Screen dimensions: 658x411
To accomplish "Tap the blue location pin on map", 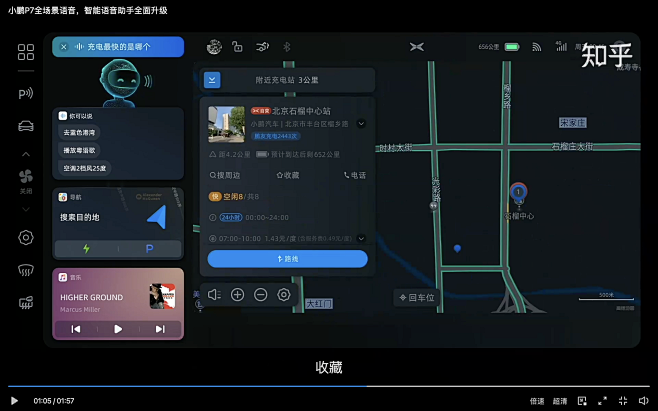I will (x=457, y=249).
